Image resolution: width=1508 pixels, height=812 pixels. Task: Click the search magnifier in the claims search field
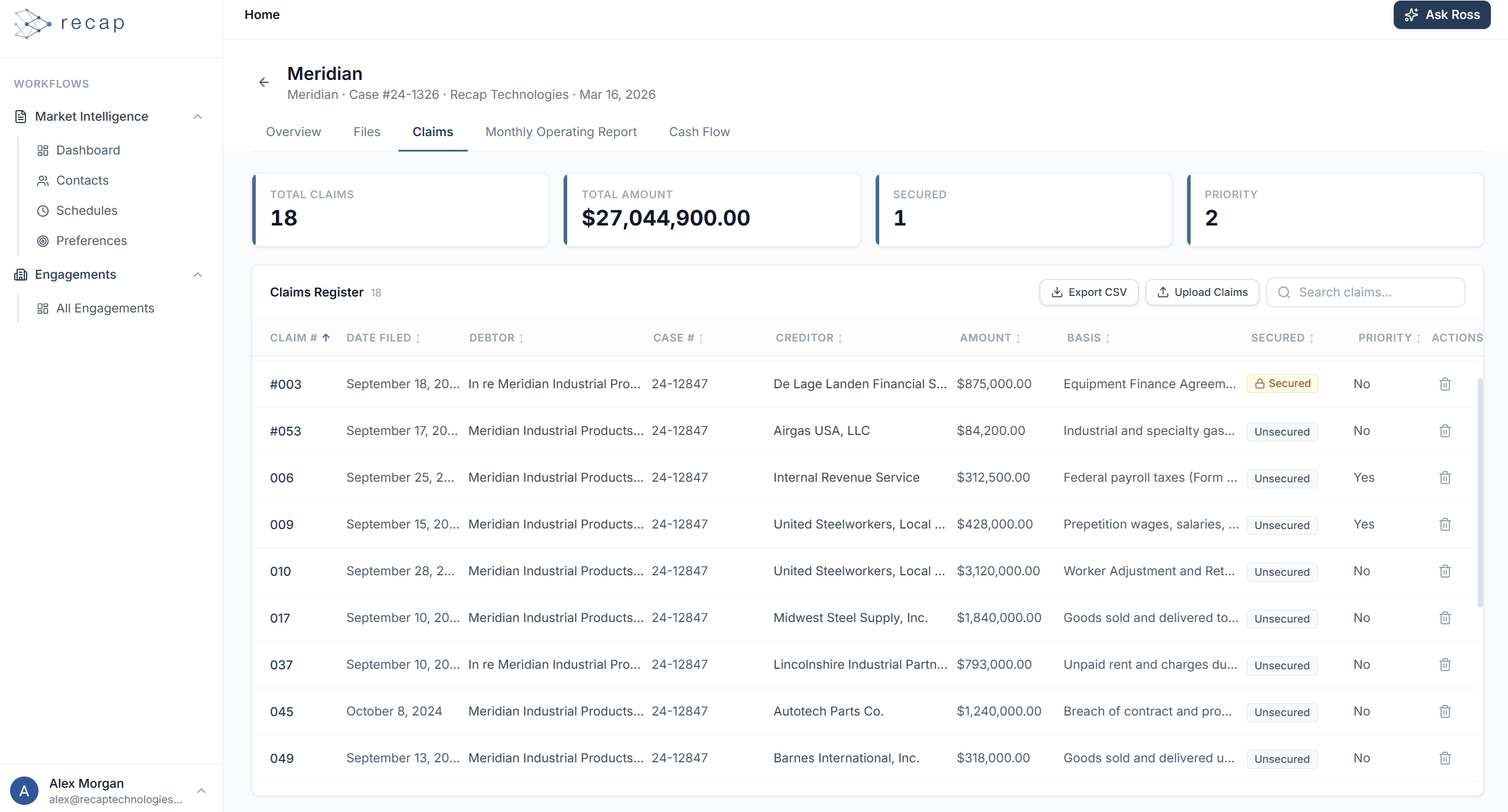(x=1284, y=292)
